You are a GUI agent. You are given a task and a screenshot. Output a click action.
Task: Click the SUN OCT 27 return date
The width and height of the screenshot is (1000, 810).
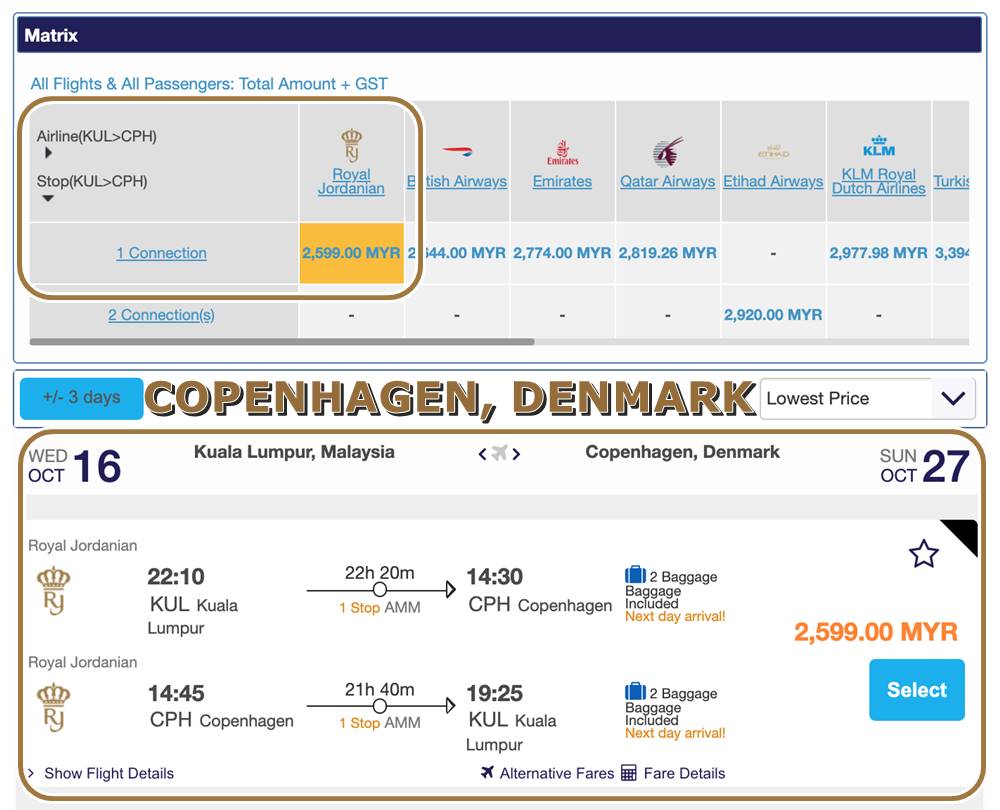925,466
